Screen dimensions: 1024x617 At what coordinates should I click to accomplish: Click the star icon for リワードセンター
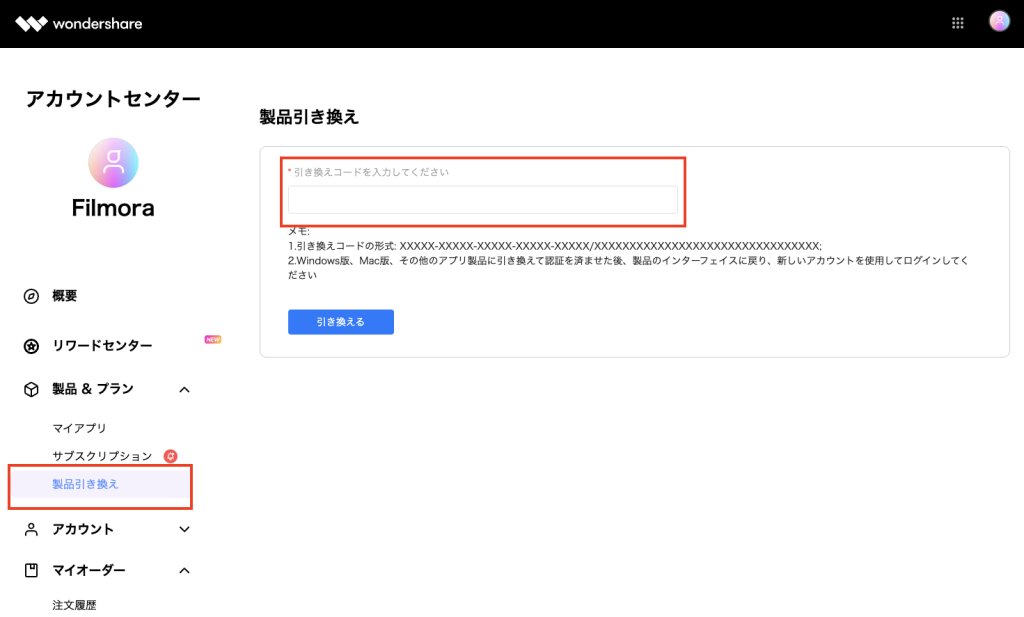click(31, 346)
